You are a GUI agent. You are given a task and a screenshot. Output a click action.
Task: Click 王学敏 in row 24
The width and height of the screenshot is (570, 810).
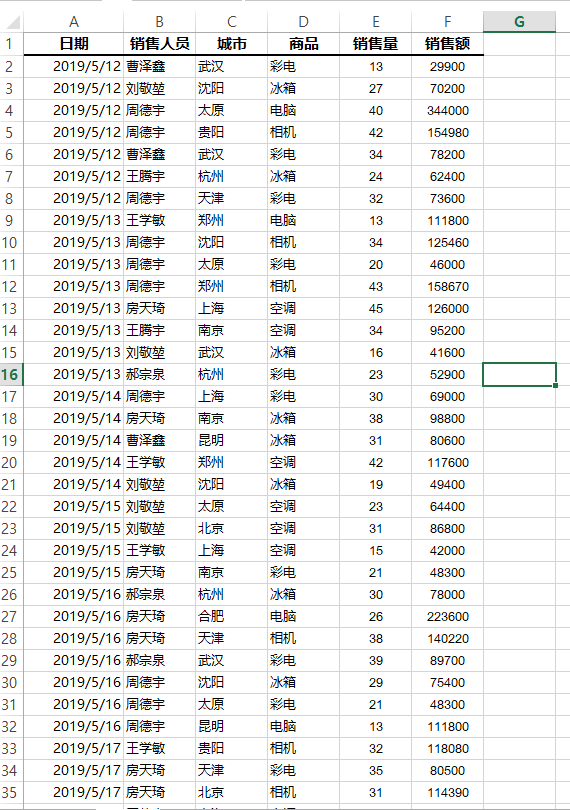coord(160,551)
